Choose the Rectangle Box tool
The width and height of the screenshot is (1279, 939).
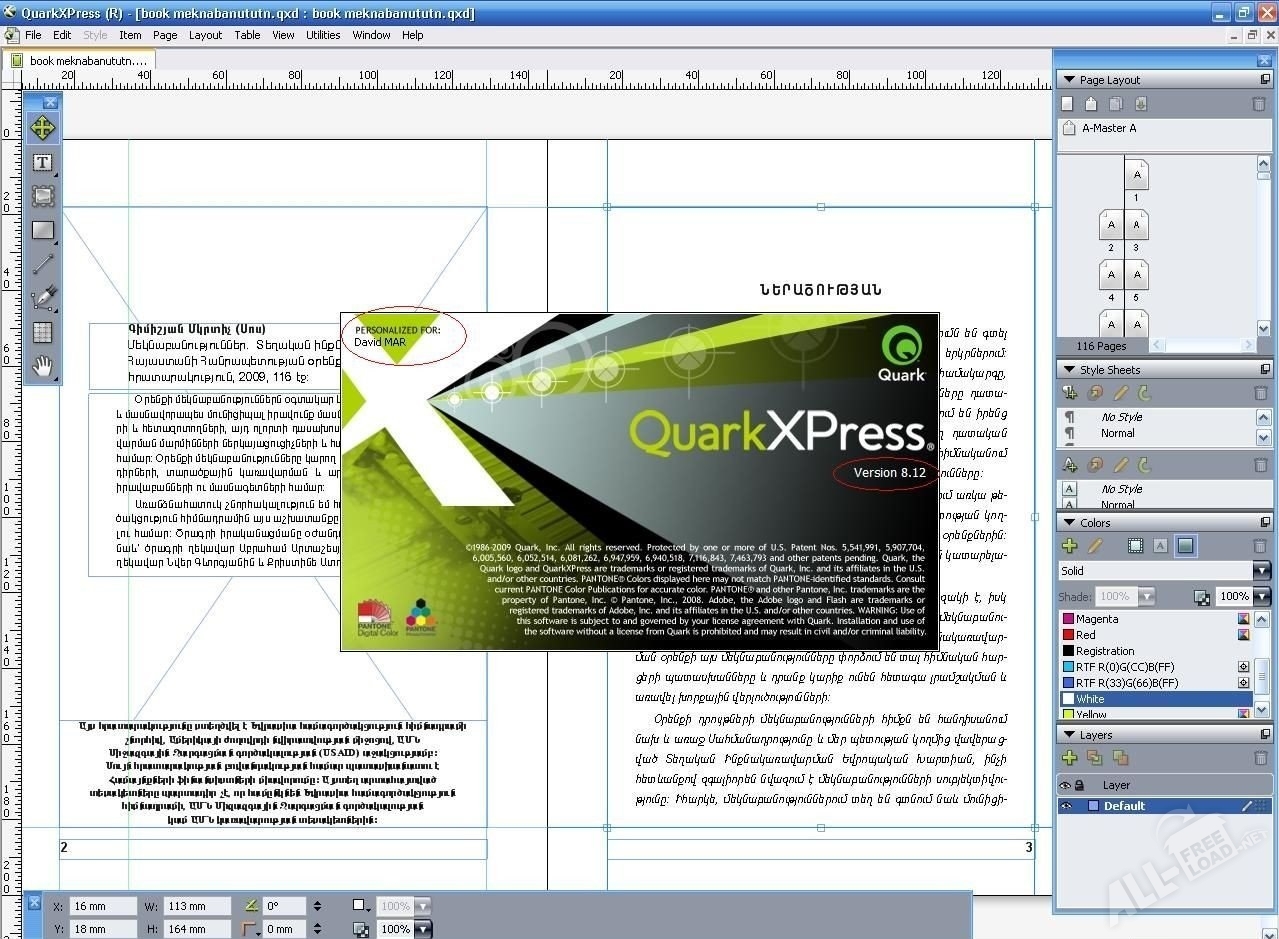(x=42, y=230)
